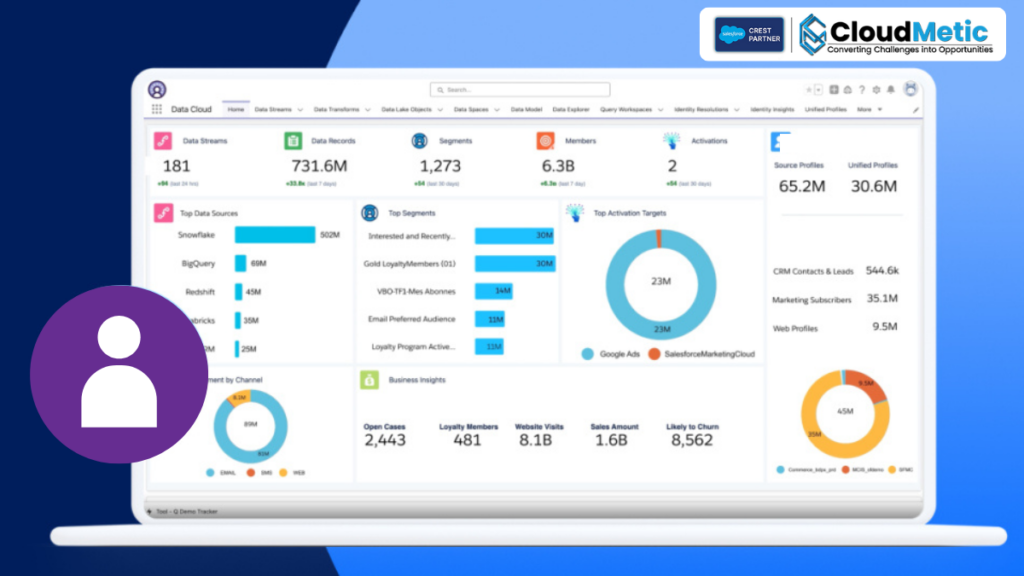Open the Setup gear icon
Screen dimensions: 1024x576
point(876,89)
